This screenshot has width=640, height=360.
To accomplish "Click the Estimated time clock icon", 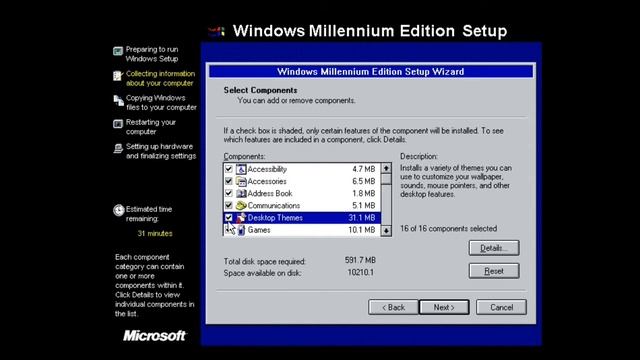I will (119, 210).
